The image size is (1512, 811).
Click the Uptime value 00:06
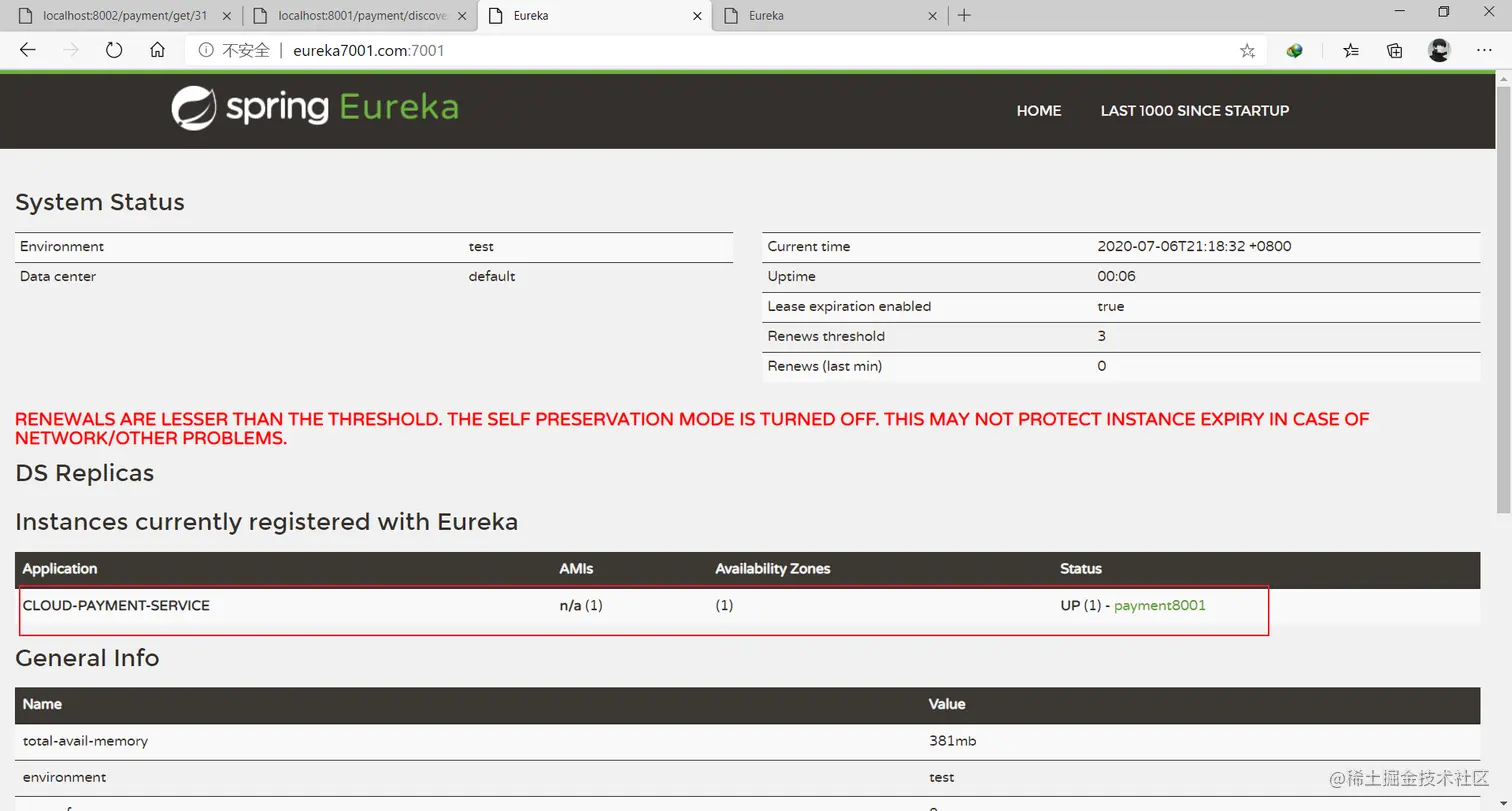[x=1116, y=276]
